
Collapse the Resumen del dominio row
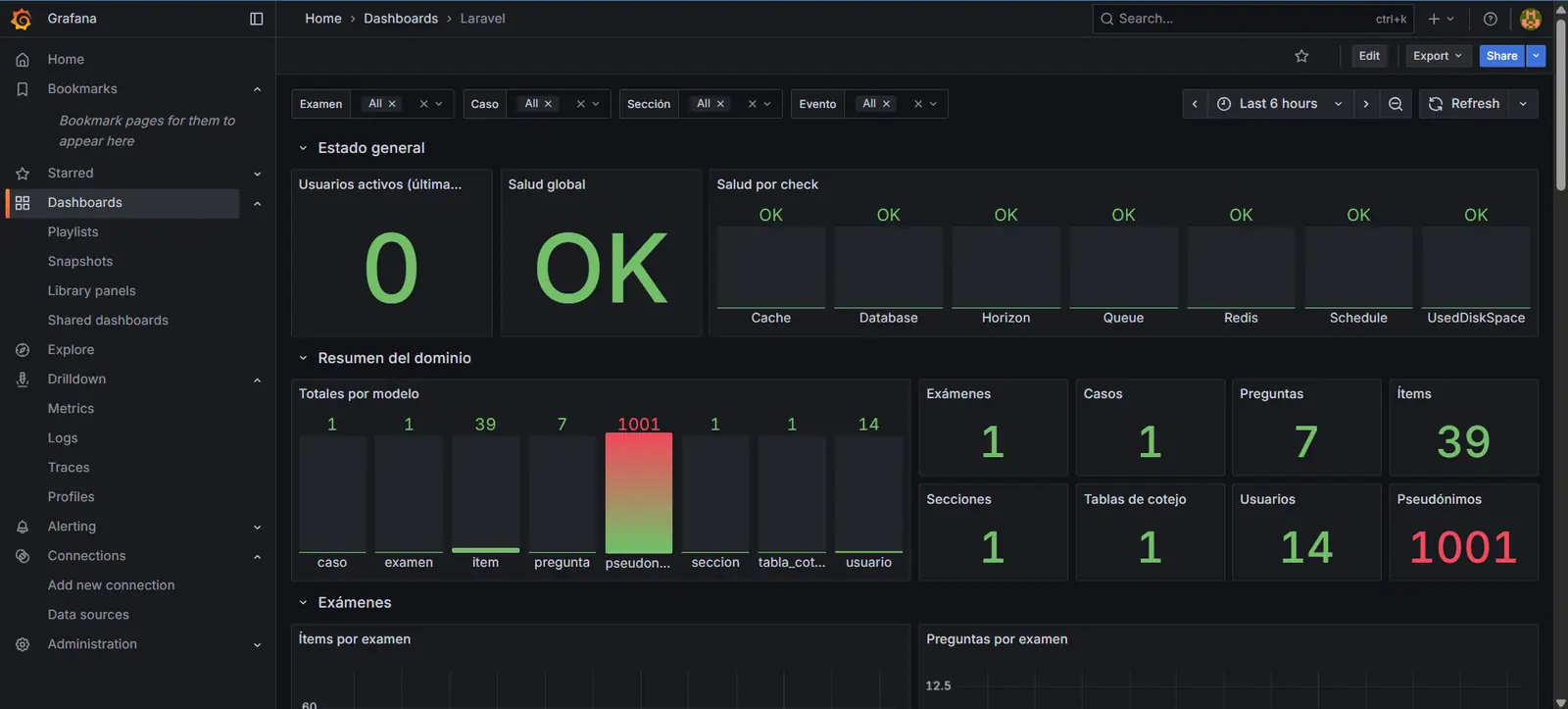point(303,358)
